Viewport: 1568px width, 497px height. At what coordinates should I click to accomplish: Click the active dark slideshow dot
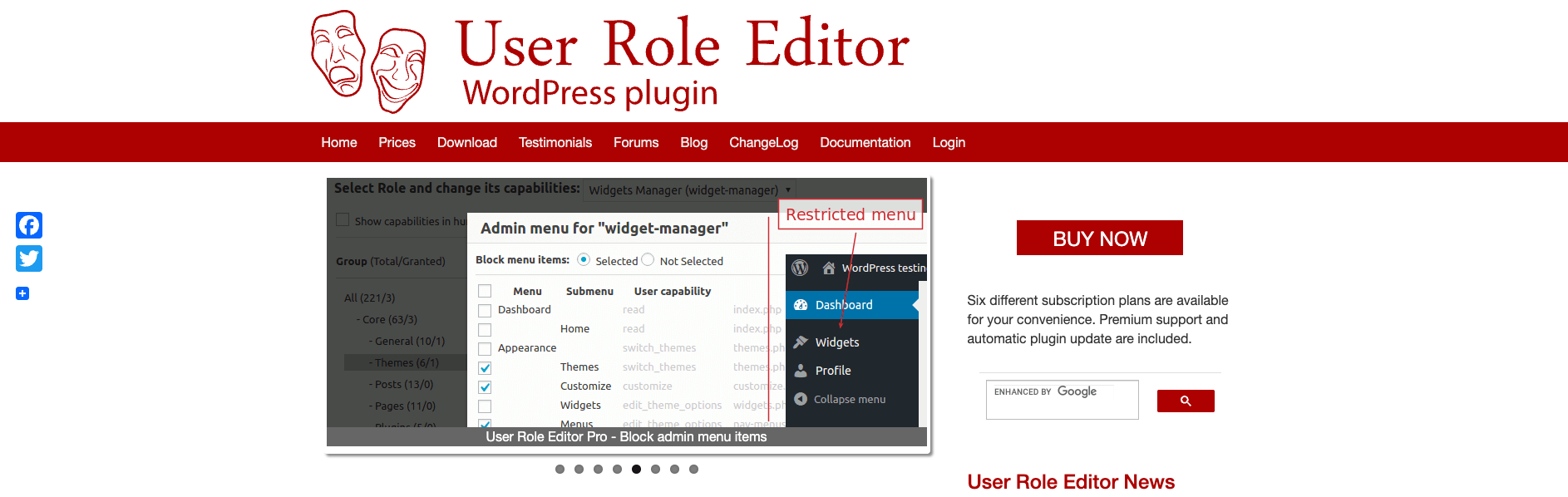point(636,470)
